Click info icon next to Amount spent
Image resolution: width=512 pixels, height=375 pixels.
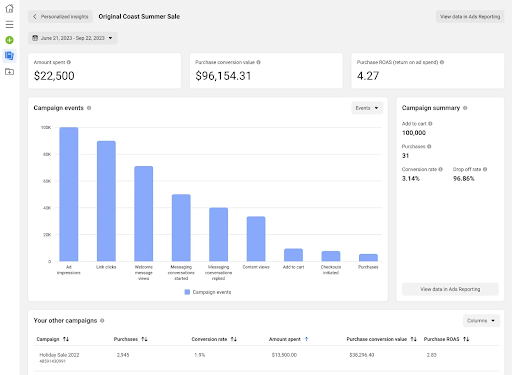click(x=69, y=62)
